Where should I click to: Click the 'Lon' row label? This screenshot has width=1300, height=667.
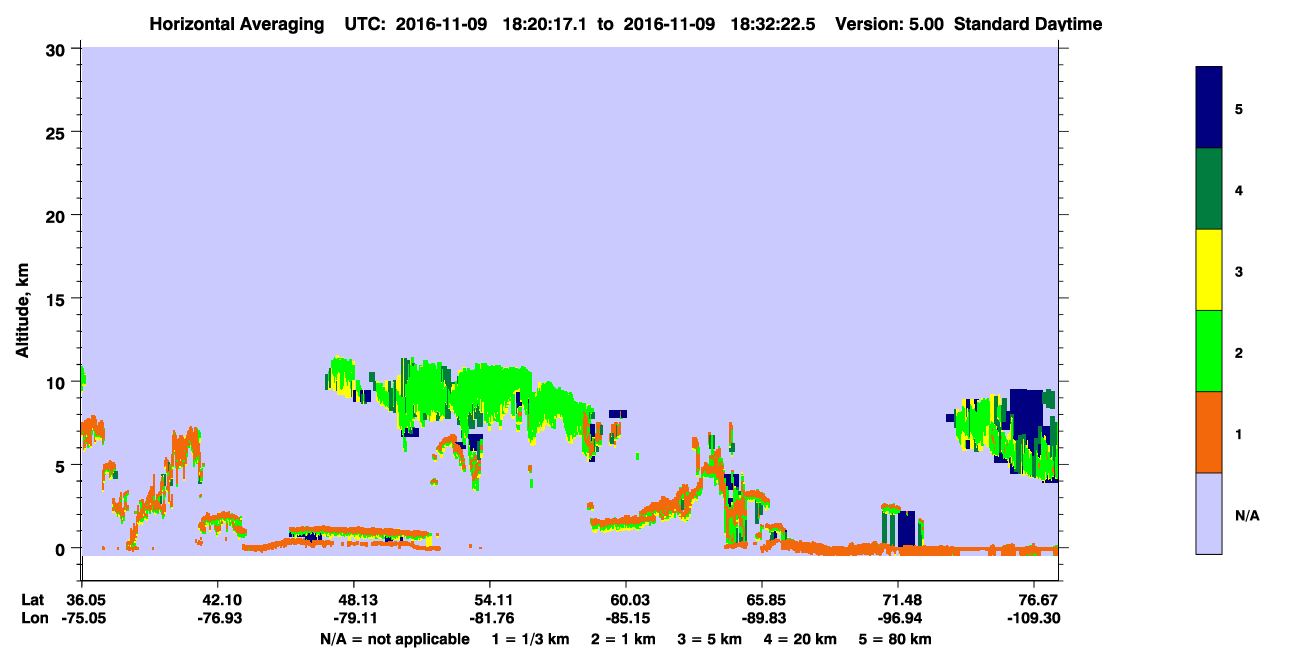[33, 618]
